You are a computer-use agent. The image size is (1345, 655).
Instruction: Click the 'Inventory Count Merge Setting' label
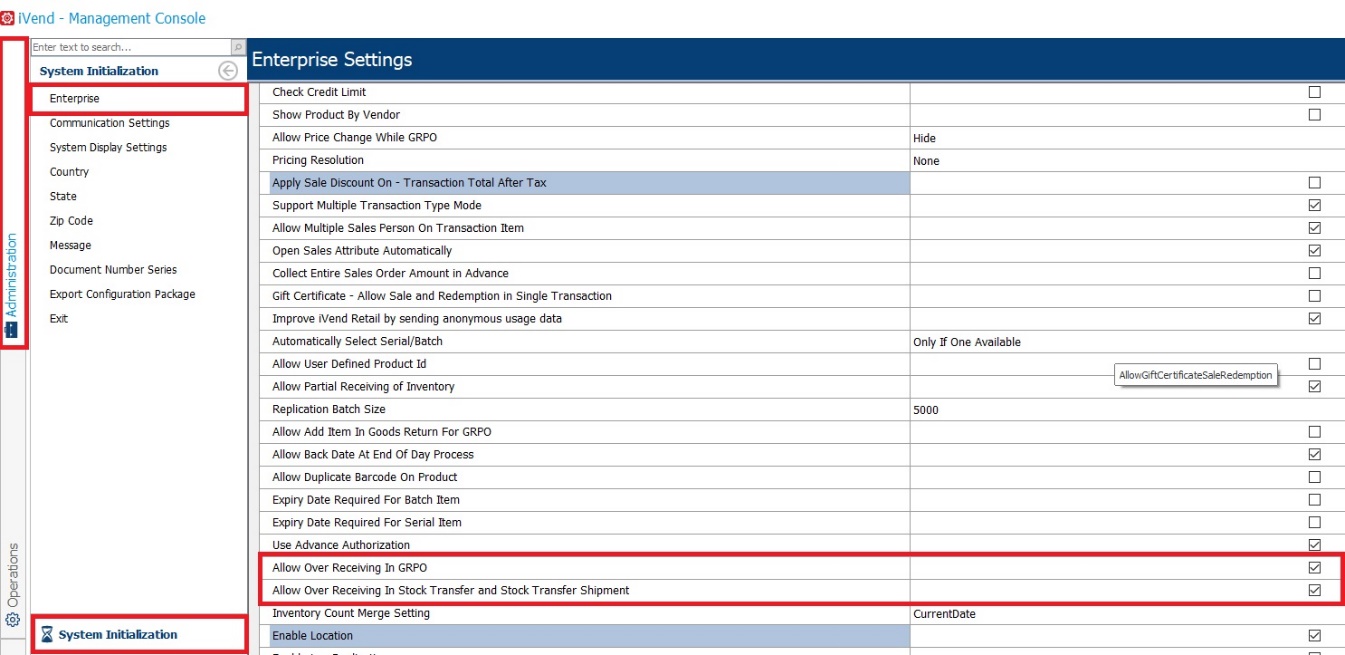[x=351, y=613]
